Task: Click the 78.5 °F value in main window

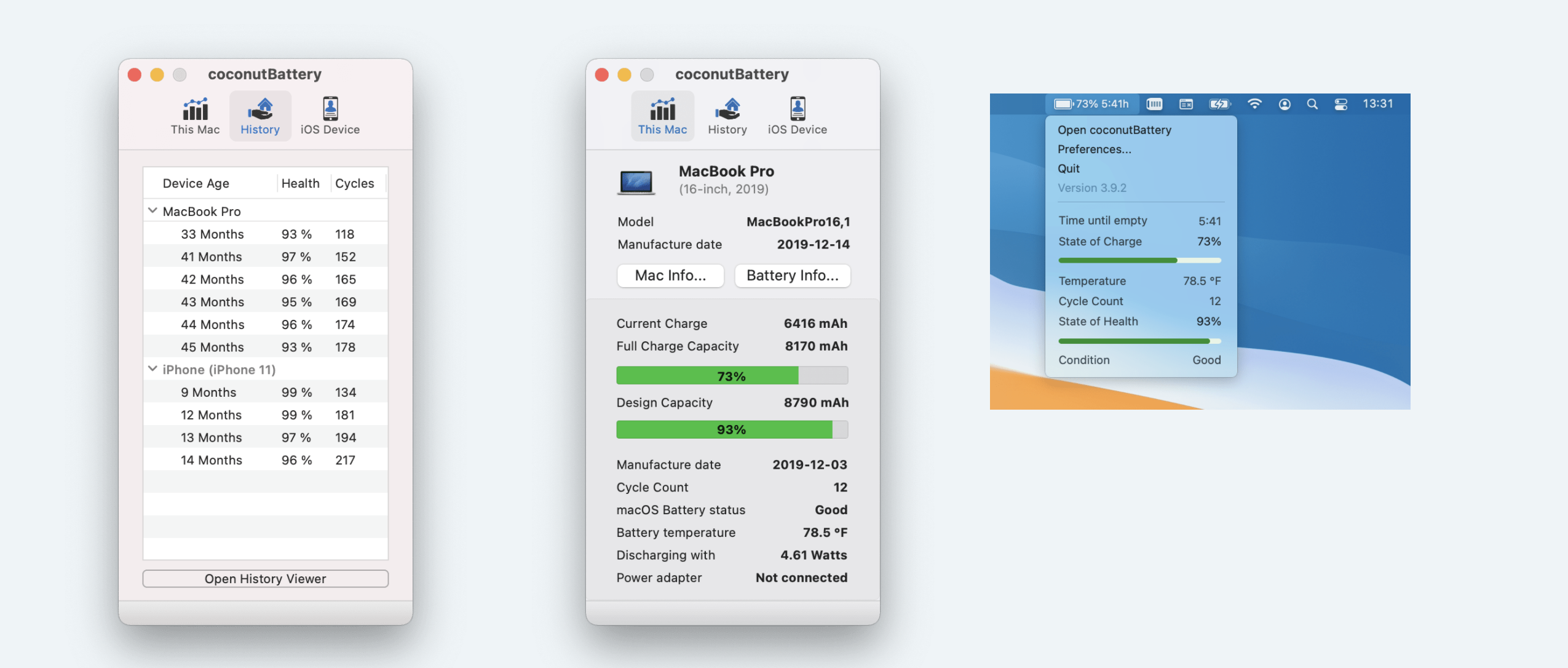Action: click(825, 532)
